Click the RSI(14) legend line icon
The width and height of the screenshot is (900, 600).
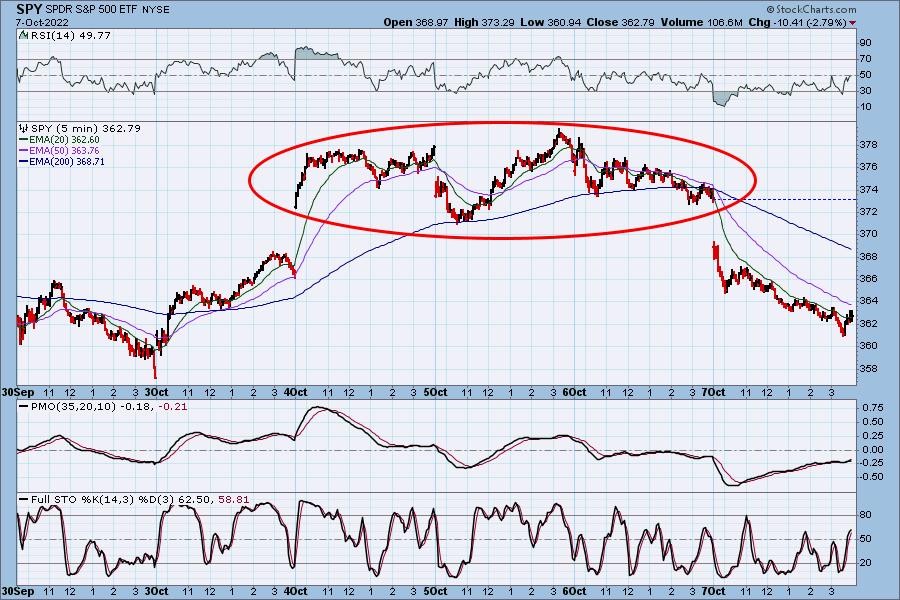click(x=23, y=35)
